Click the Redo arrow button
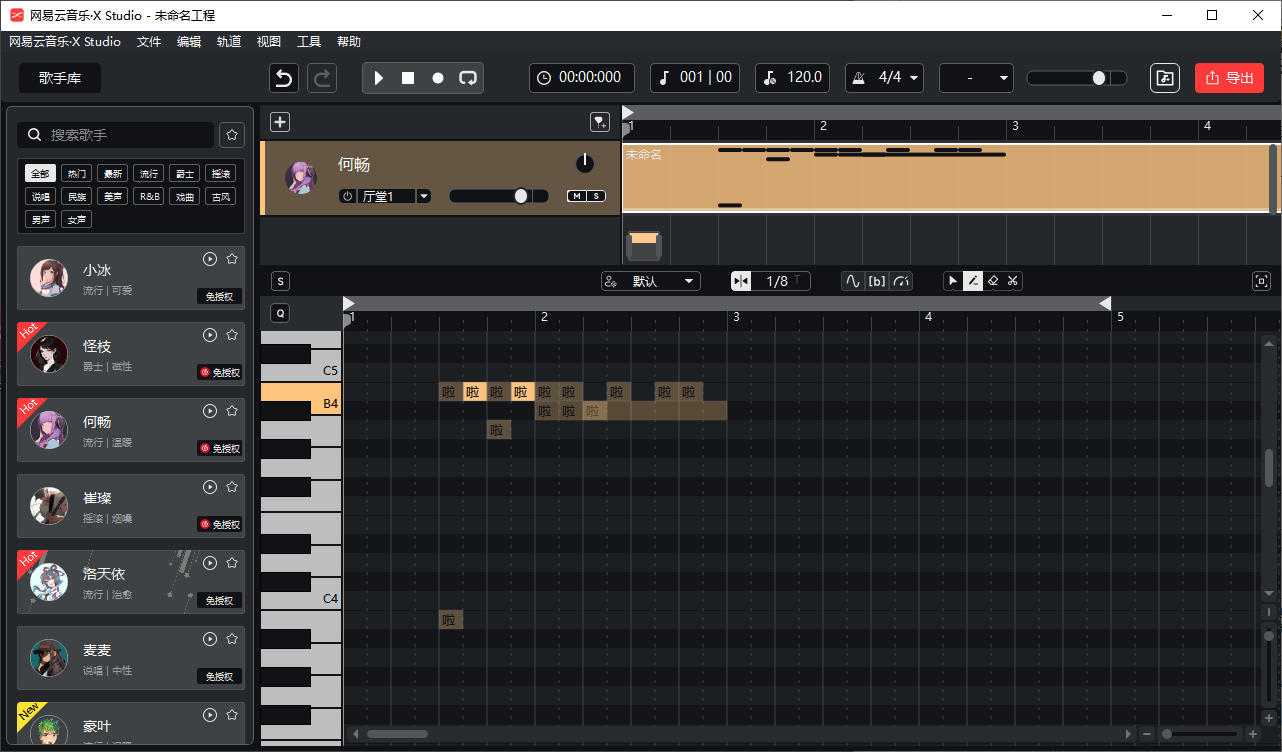Viewport: 1282px width, 752px height. pyautogui.click(x=322, y=78)
